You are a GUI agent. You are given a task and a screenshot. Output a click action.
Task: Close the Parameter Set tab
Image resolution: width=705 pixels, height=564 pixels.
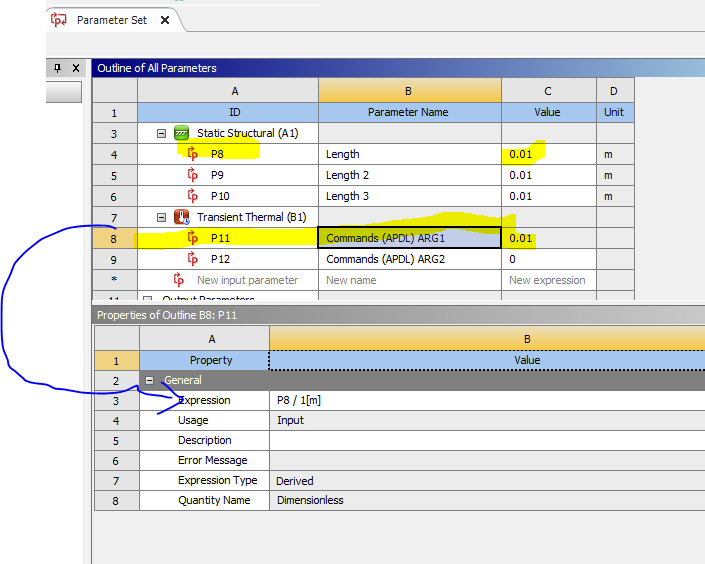point(165,20)
